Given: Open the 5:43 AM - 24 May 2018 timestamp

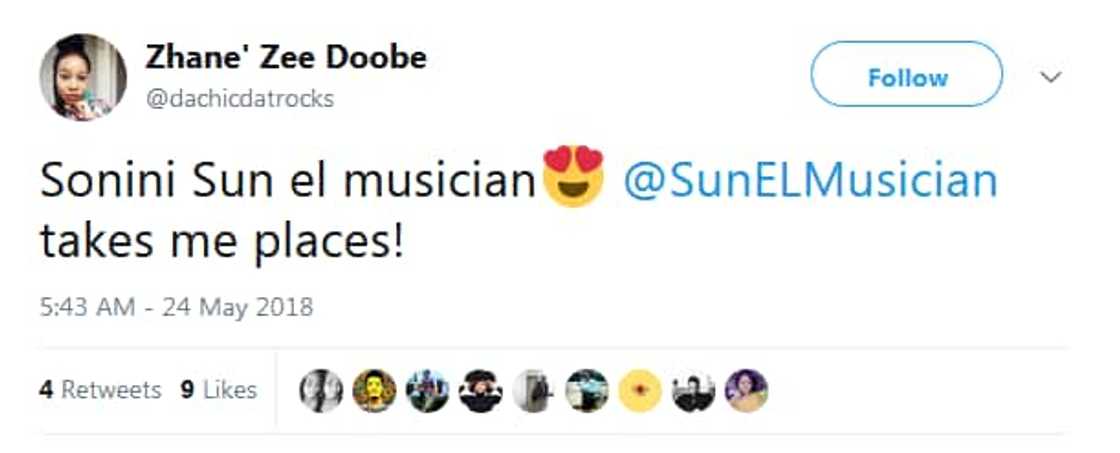Looking at the screenshot, I should (x=176, y=307).
